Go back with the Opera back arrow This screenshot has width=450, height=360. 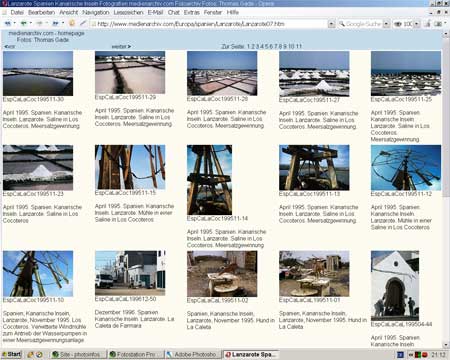pos(24,24)
